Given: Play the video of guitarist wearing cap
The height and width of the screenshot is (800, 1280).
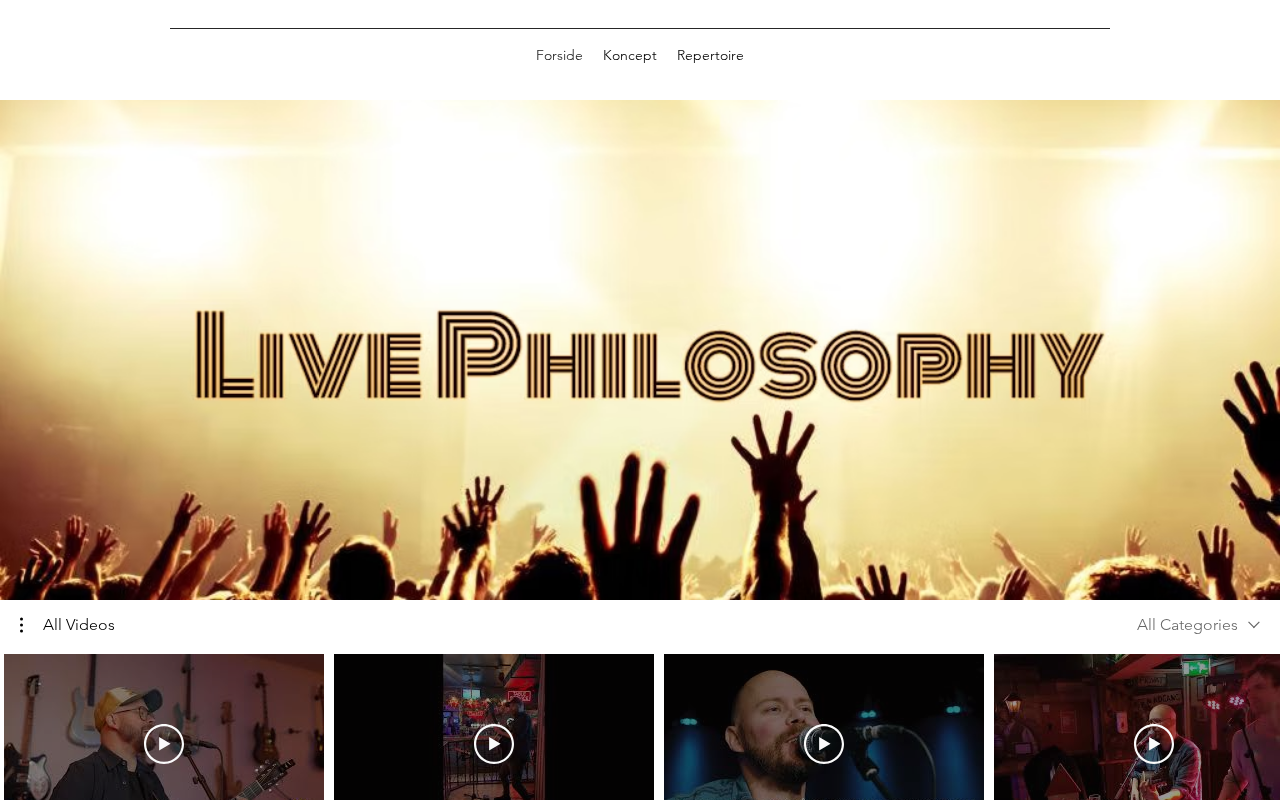Looking at the screenshot, I should click(x=164, y=744).
